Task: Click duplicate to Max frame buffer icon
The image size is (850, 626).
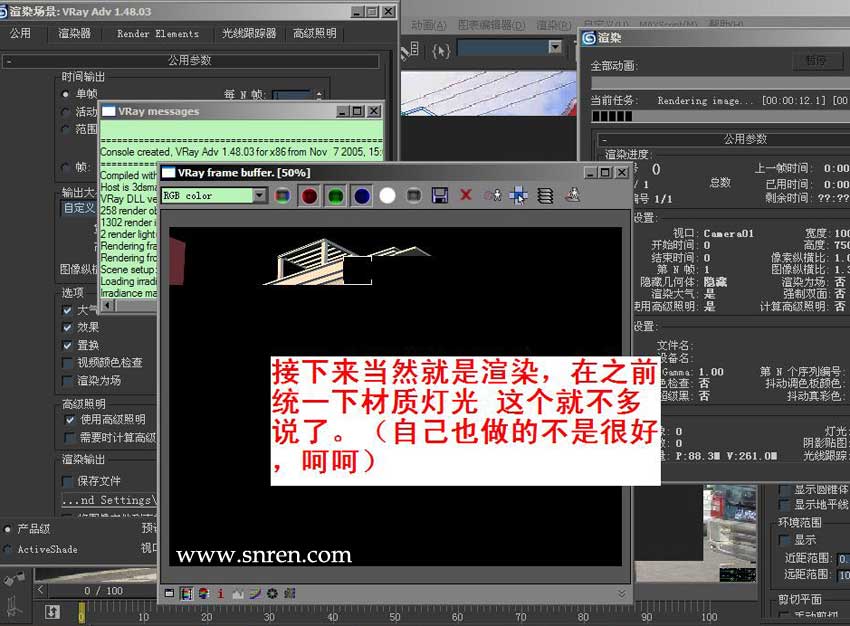Action: pos(492,195)
